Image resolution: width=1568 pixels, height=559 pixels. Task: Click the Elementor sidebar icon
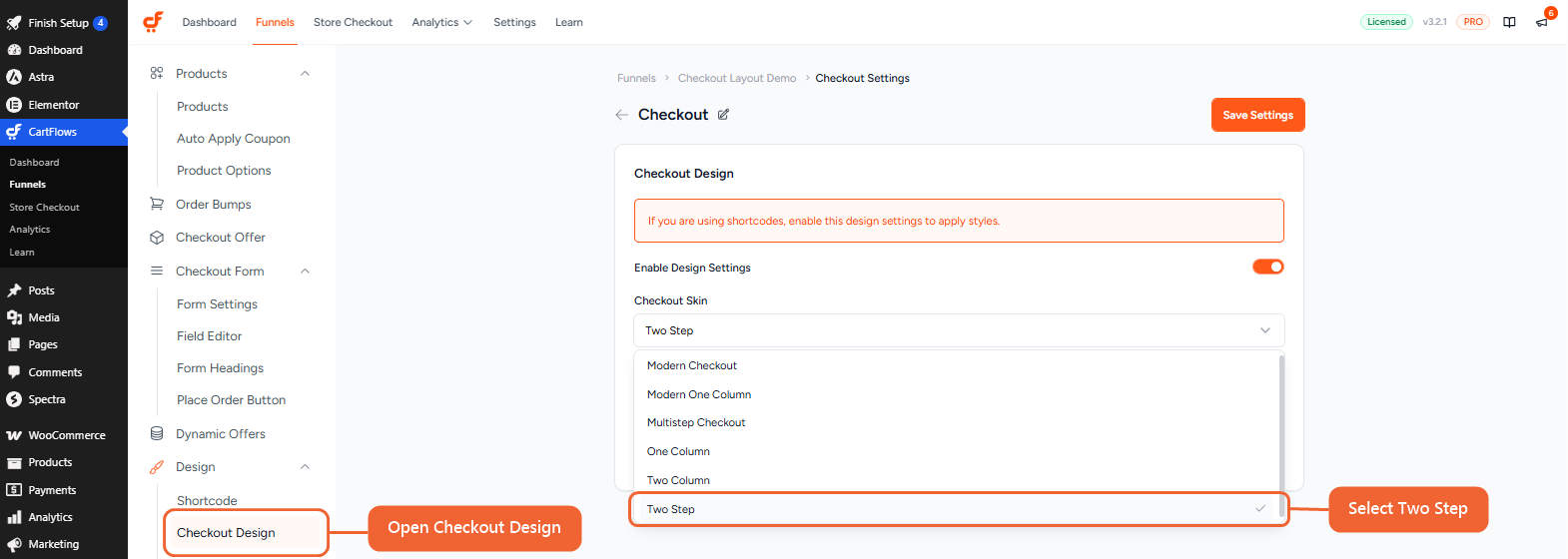[x=14, y=105]
